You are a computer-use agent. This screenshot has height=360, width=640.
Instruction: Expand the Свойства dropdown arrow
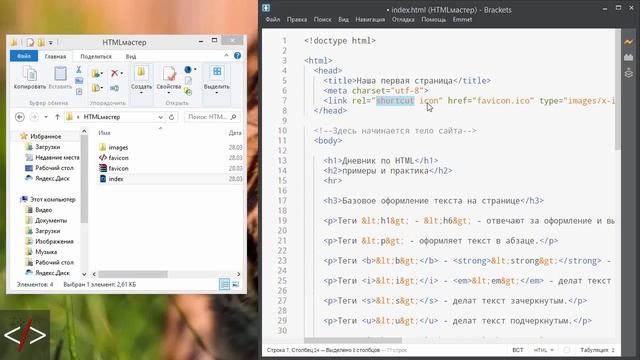tap(169, 93)
